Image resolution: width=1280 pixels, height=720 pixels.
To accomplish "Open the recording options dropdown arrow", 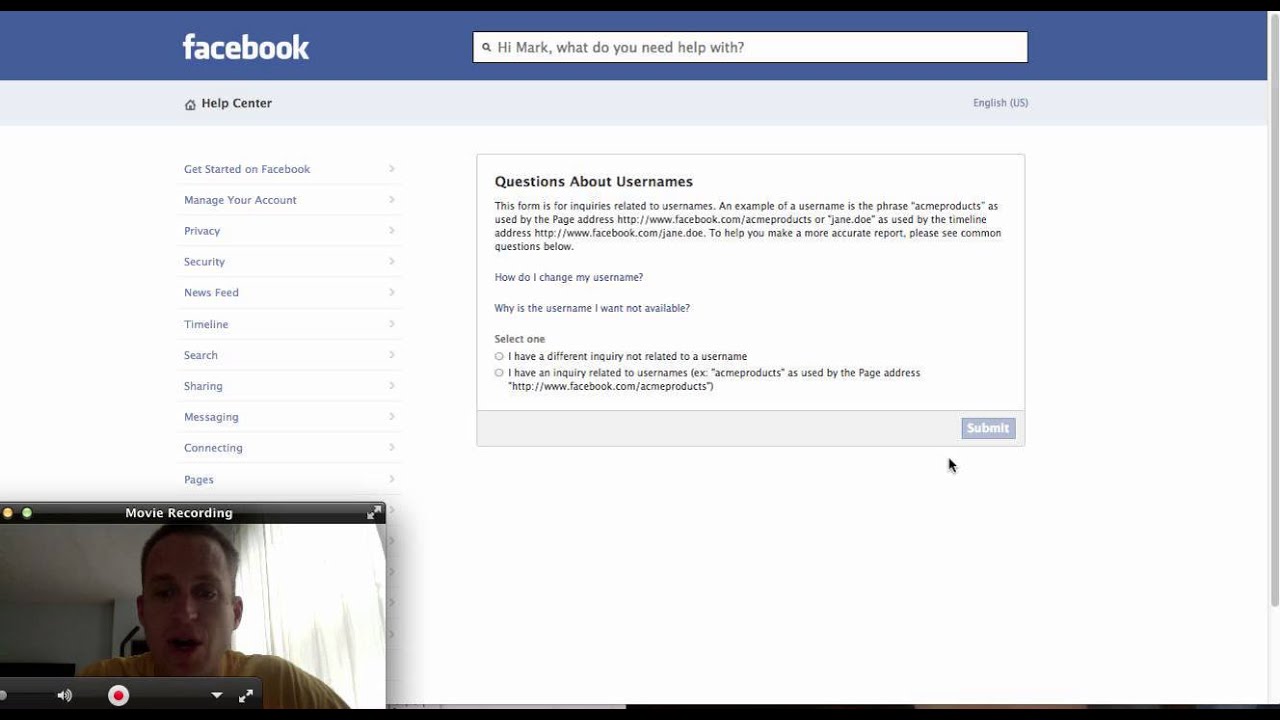I will coord(217,695).
